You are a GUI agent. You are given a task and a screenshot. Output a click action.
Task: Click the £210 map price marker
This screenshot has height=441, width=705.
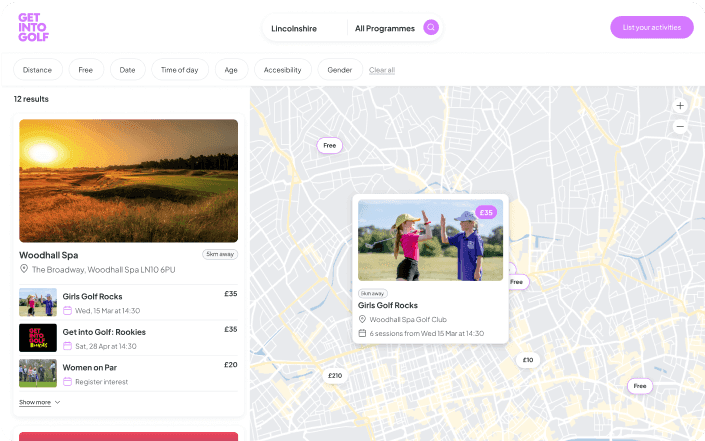[334, 375]
